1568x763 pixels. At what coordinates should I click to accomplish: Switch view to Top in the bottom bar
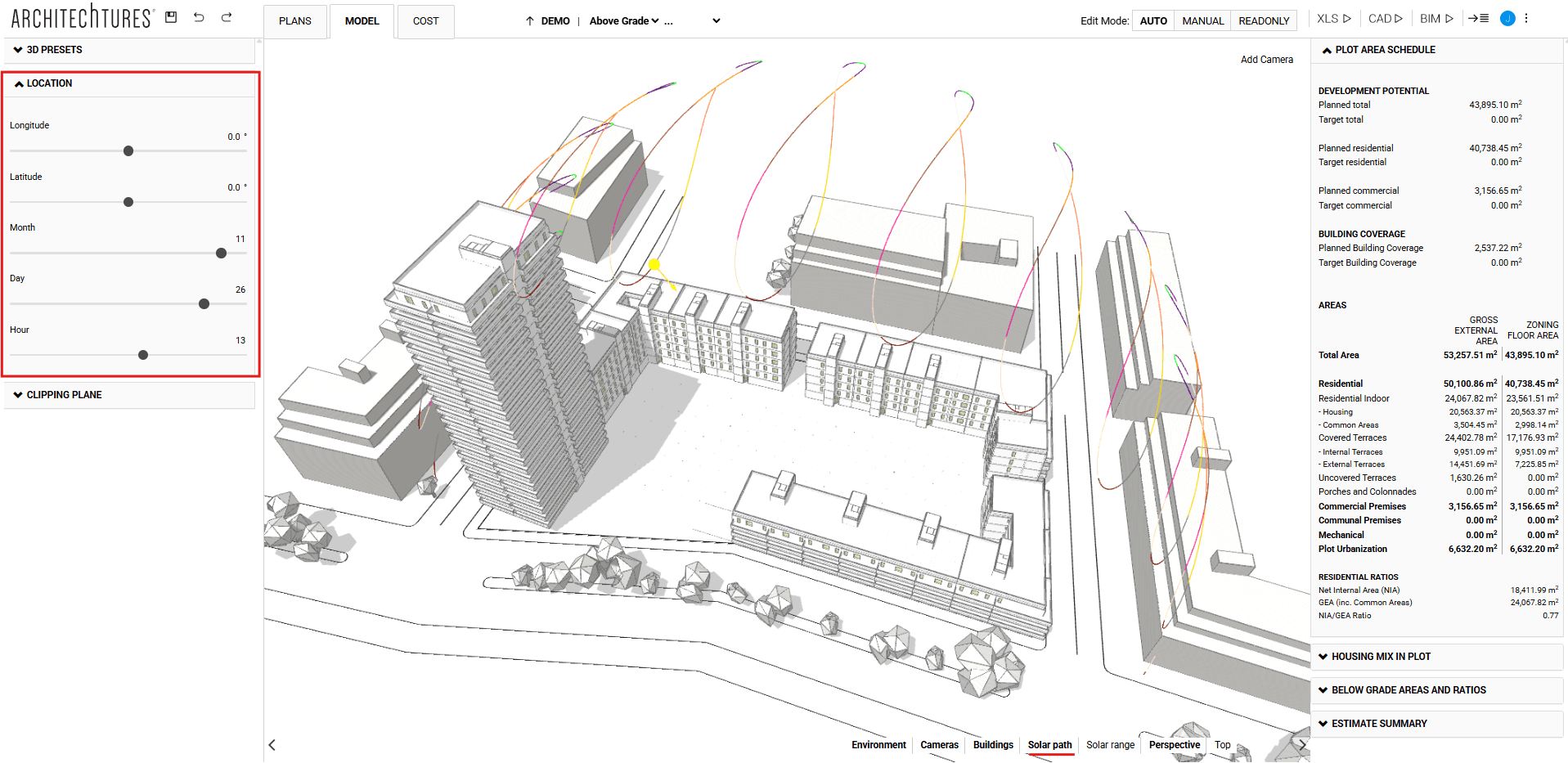click(x=1222, y=745)
